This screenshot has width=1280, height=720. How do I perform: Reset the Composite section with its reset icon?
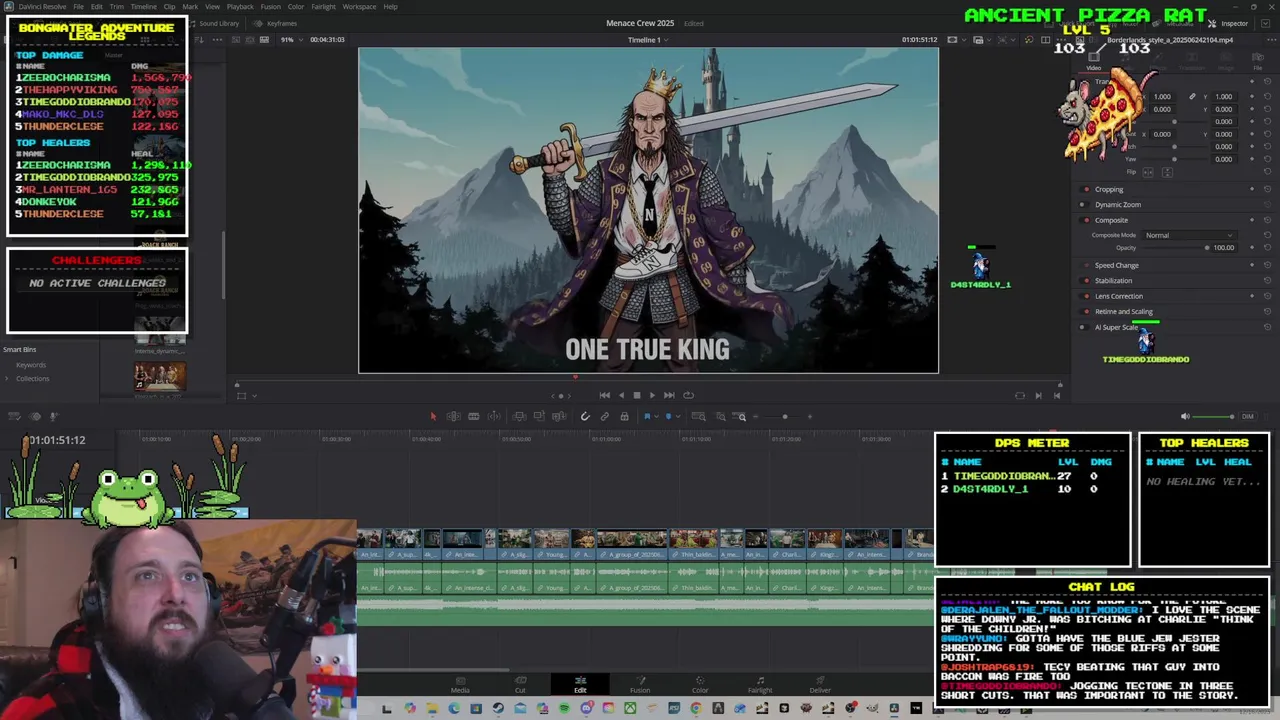click(1267, 220)
